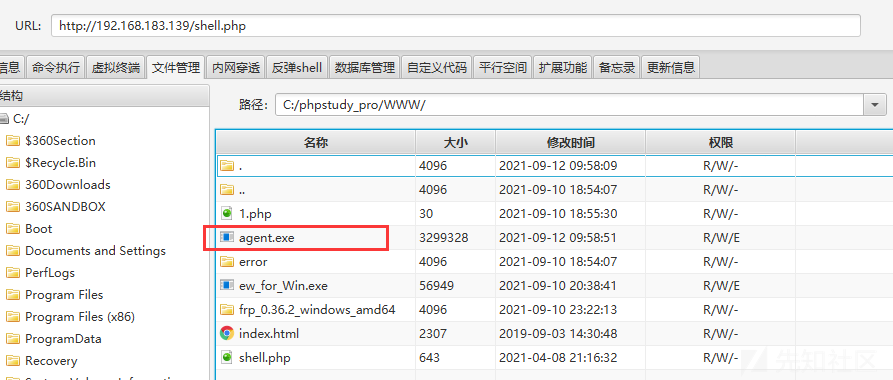Click the agent.exe file icon
Viewport: 893px width, 380px height.
pyautogui.click(x=227, y=238)
